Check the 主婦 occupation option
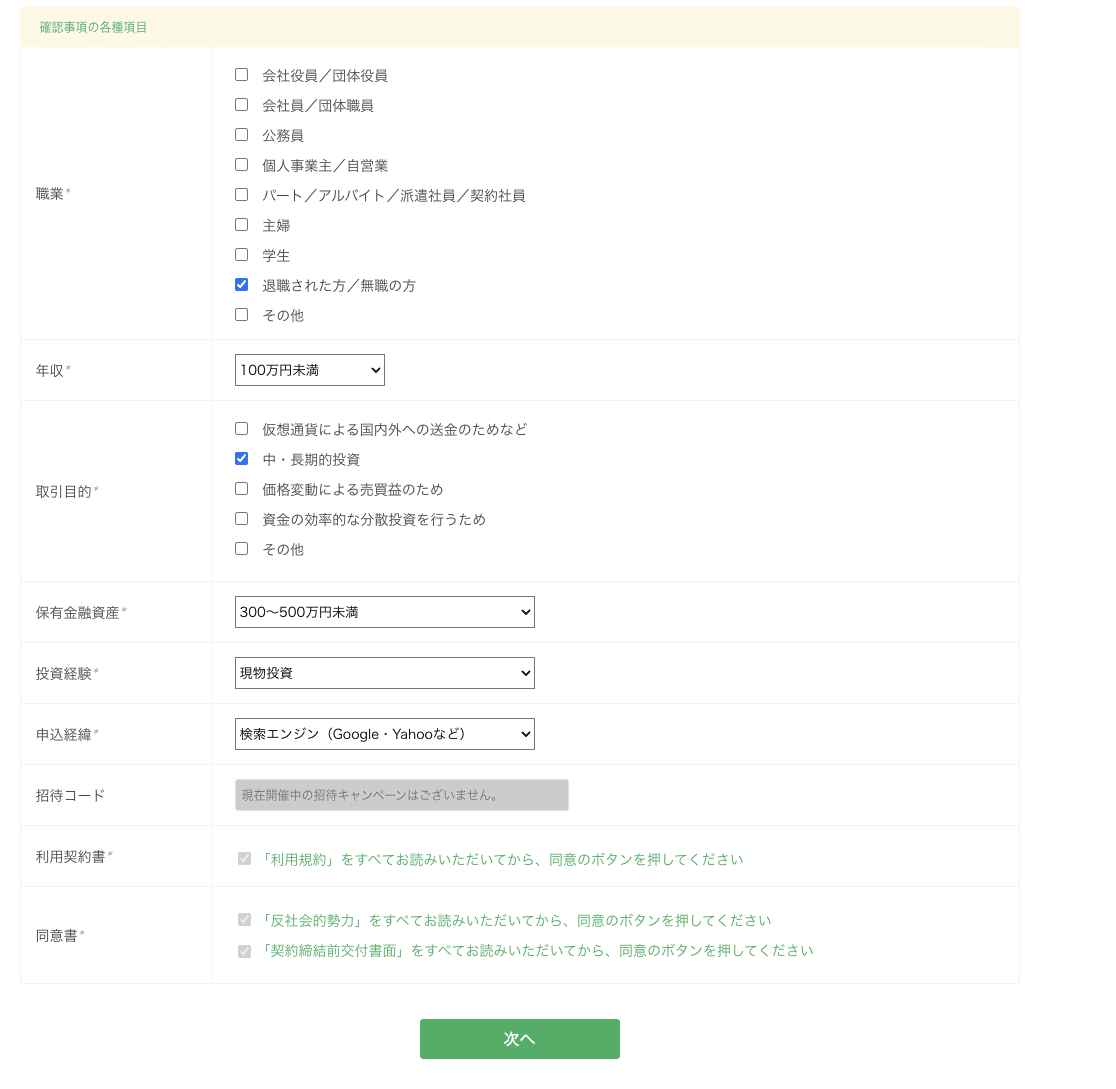The image size is (1116, 1089). (241, 224)
